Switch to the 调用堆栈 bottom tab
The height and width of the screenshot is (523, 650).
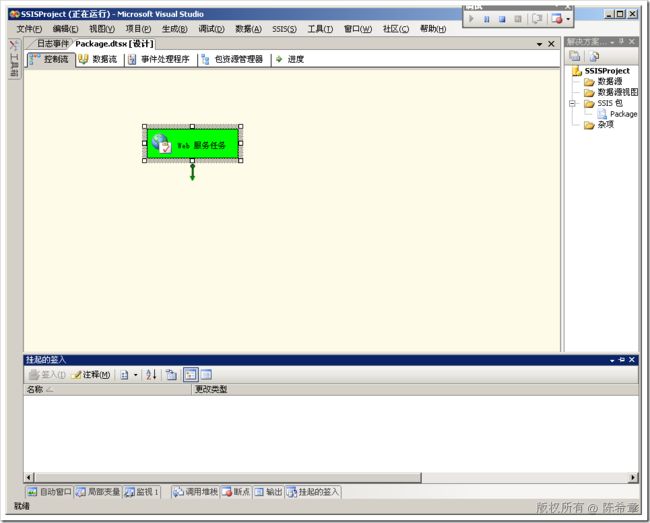[195, 492]
